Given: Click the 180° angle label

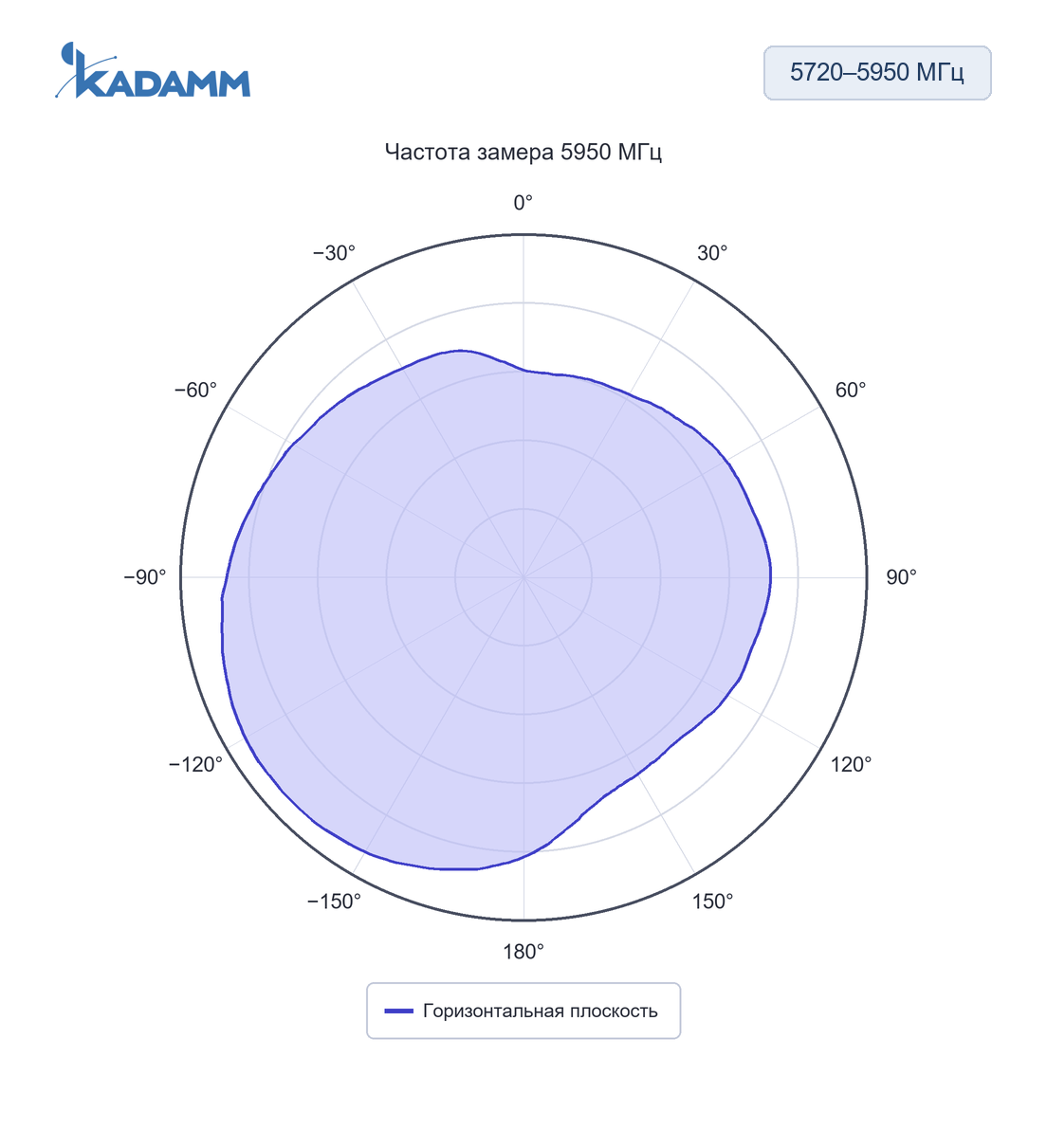Looking at the screenshot, I should click(523, 952).
